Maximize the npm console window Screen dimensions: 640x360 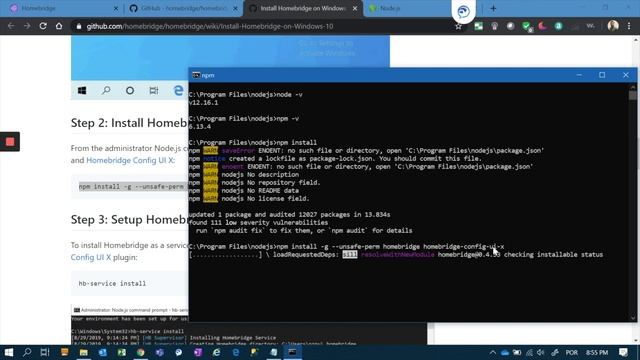(x=602, y=75)
